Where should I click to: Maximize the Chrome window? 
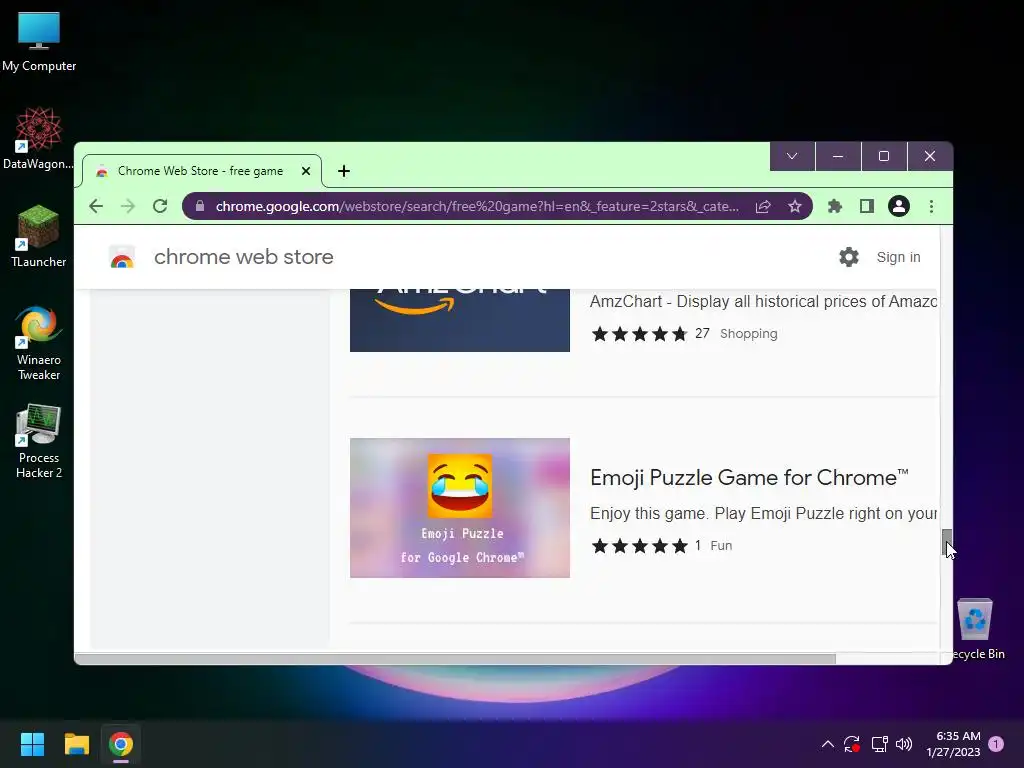pyautogui.click(x=884, y=156)
